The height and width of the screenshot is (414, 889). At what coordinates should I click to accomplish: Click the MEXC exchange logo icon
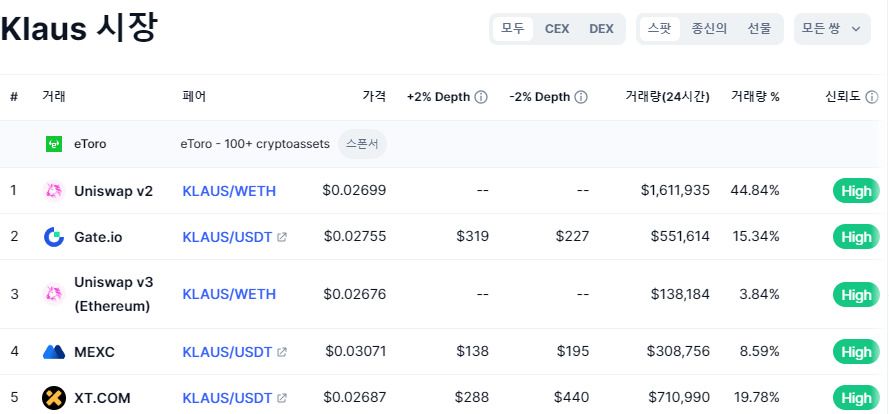54,352
